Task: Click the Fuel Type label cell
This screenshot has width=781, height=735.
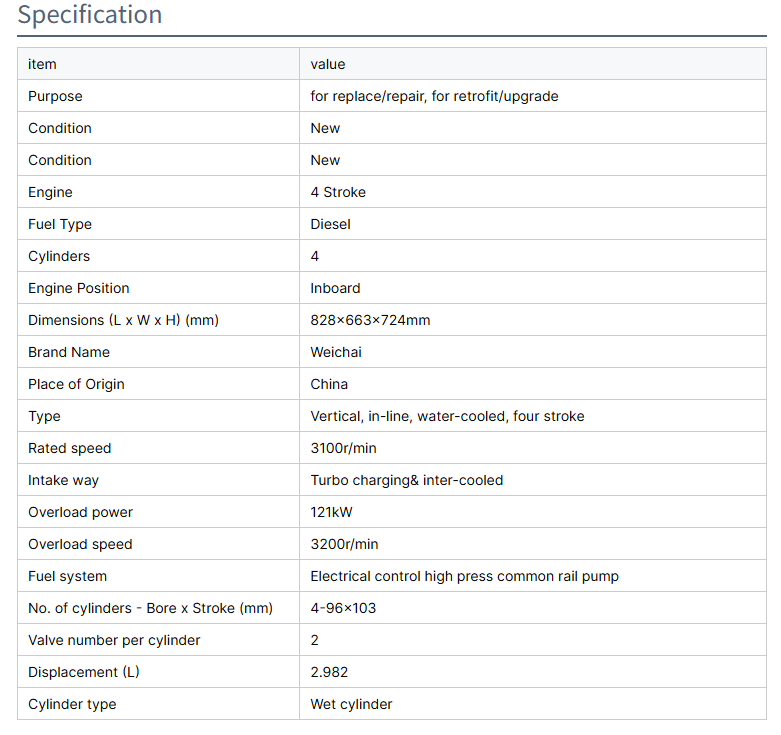Action: coord(60,224)
